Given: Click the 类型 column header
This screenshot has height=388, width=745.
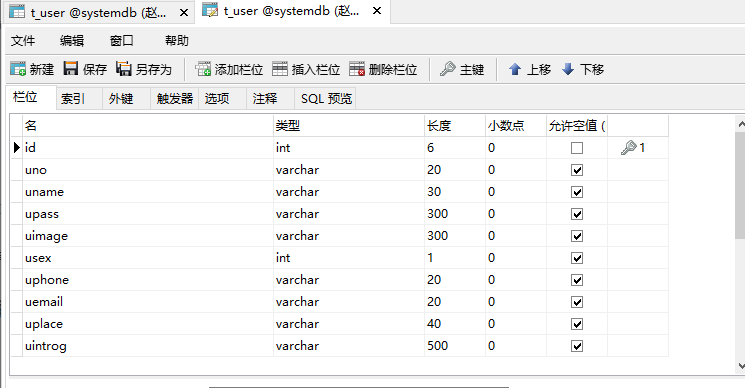Looking at the screenshot, I should coord(349,126).
